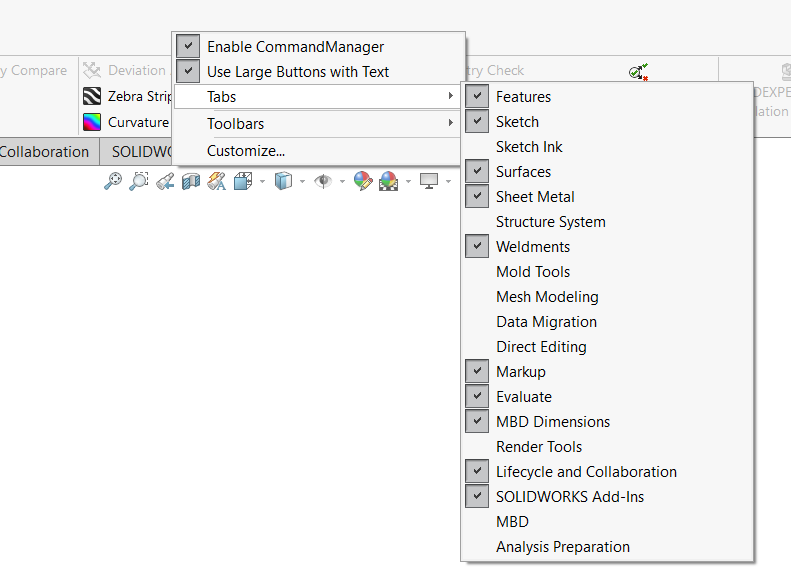The image size is (791, 582).
Task: Click the Hide/Show Items eye icon
Action: pos(322,181)
